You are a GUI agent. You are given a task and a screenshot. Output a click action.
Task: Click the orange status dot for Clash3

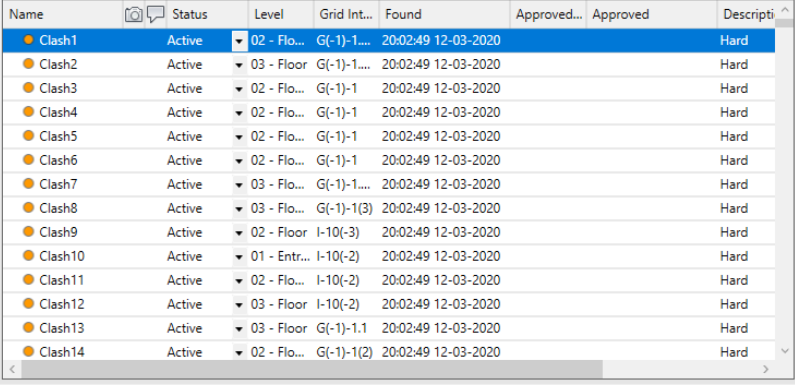coord(28,88)
